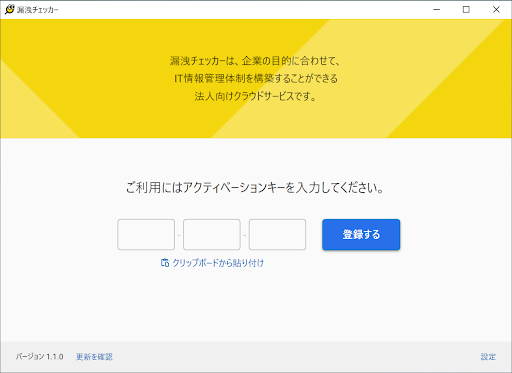Click the アクティベーションキーを入力してください heading
512x373 pixels.
point(255,188)
